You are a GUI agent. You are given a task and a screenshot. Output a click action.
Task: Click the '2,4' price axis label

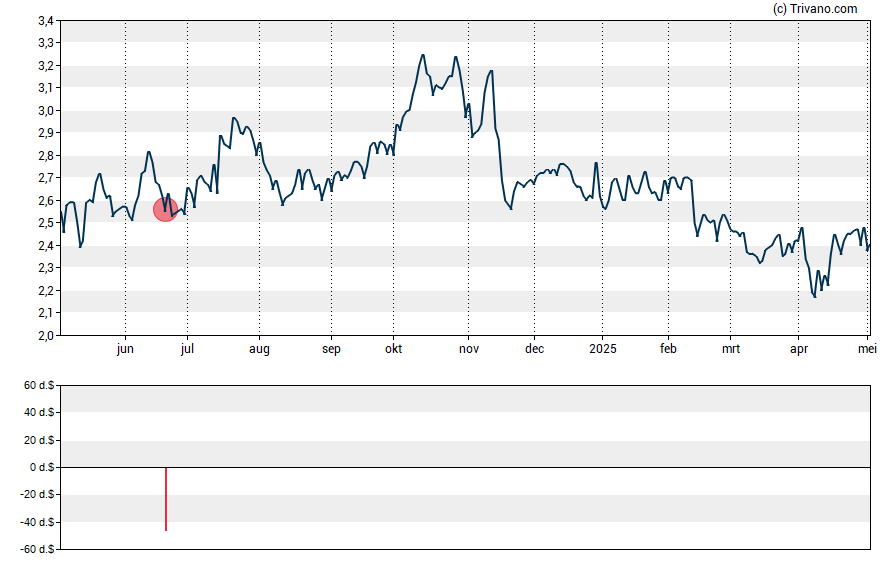pos(46,246)
